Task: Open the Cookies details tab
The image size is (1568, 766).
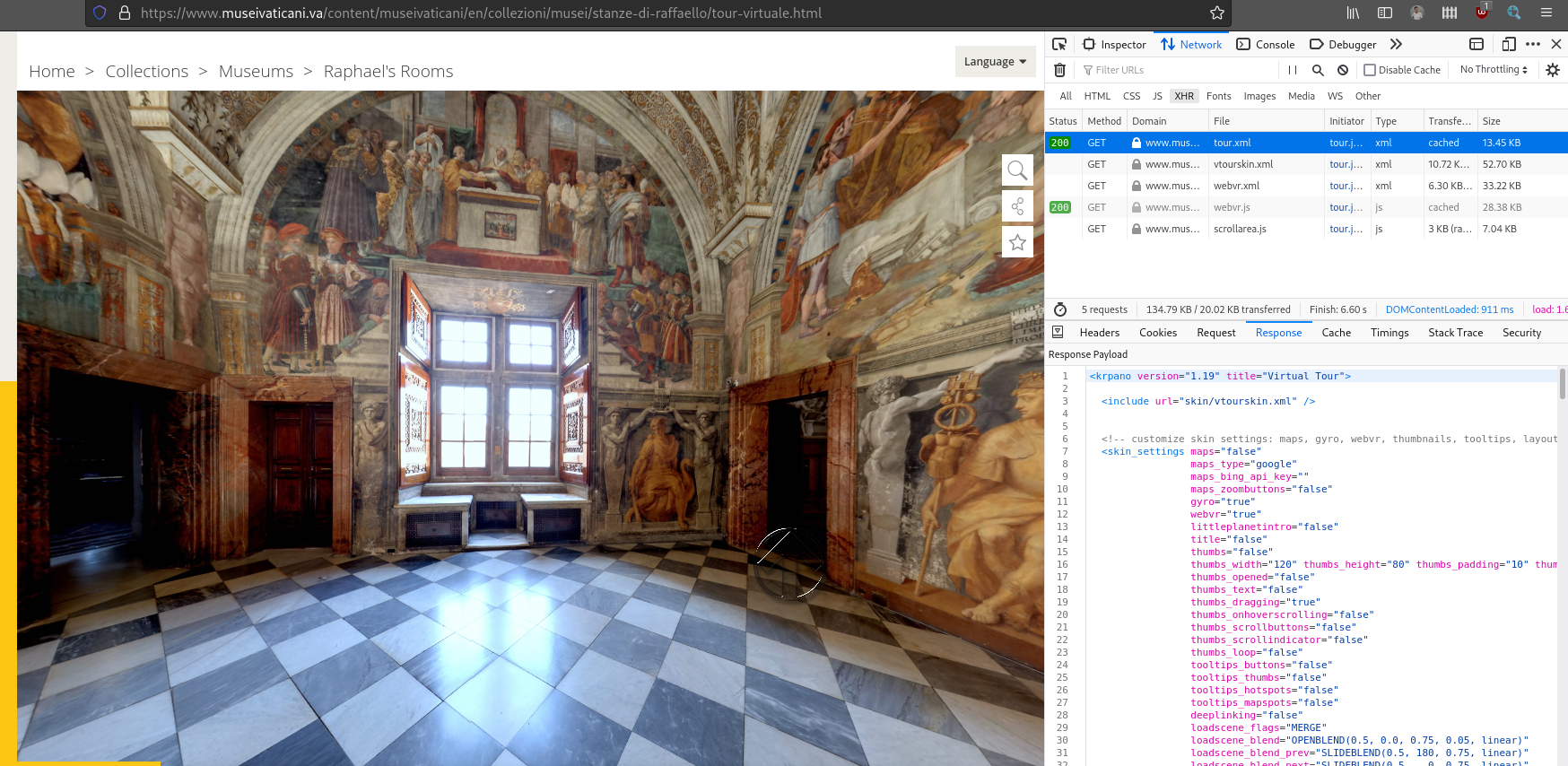Action: (1158, 333)
